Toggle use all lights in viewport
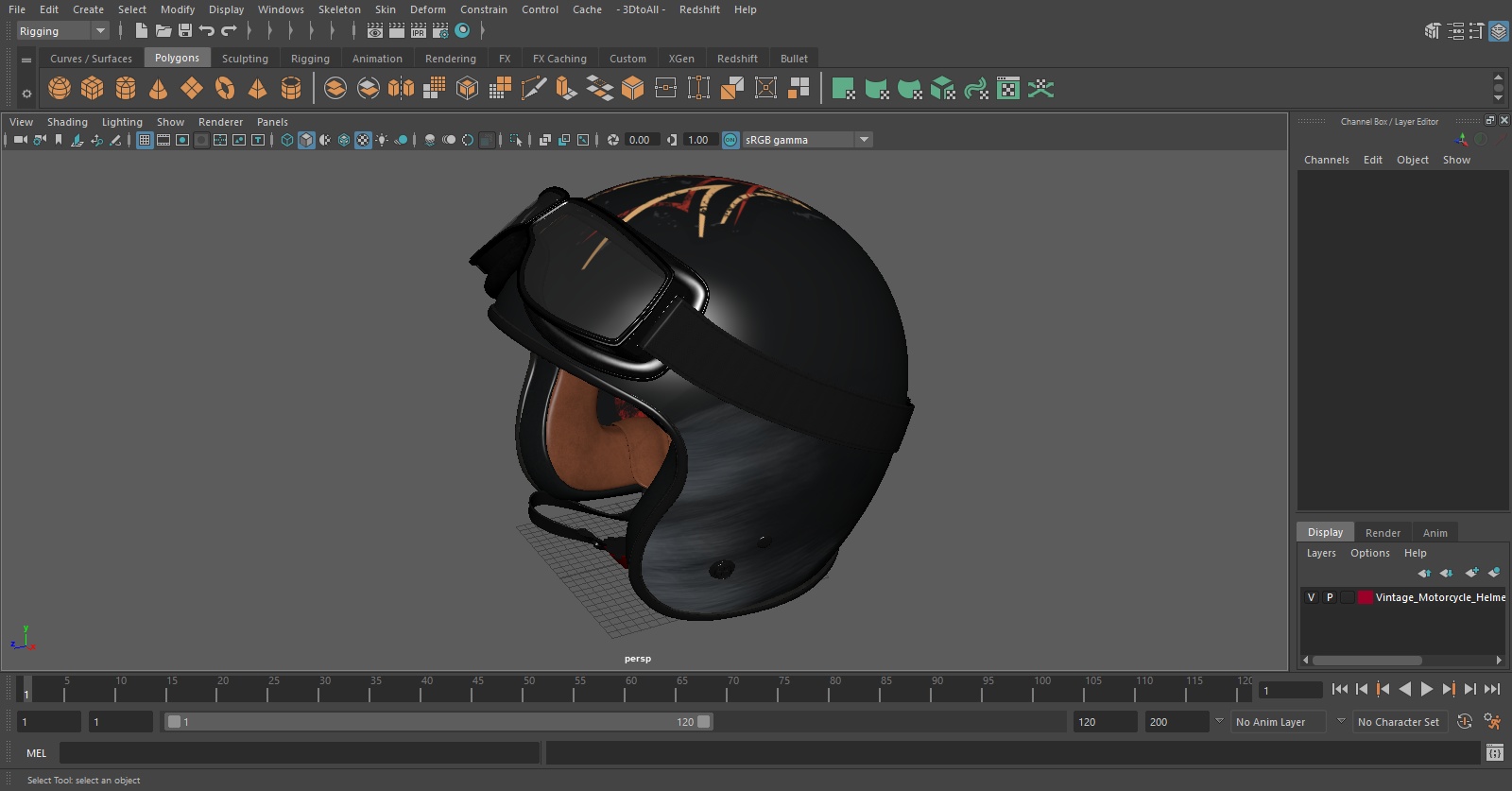Screen dimensions: 1512x791 tap(382, 140)
